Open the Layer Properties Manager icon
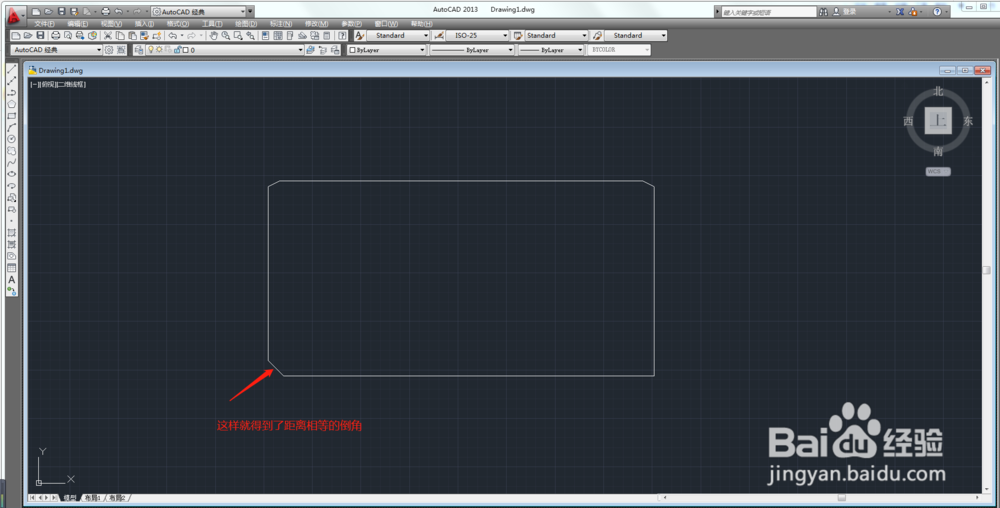The image size is (1000, 508). (x=138, y=50)
